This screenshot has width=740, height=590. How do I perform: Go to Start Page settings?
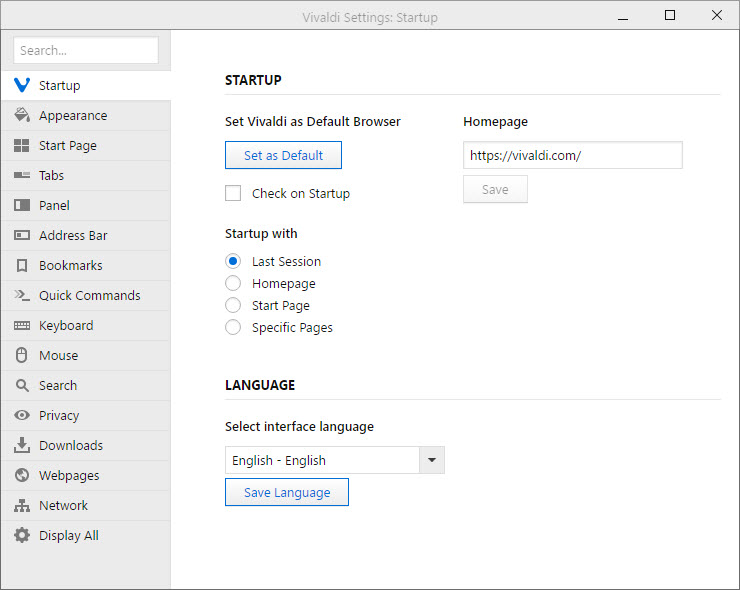(85, 145)
